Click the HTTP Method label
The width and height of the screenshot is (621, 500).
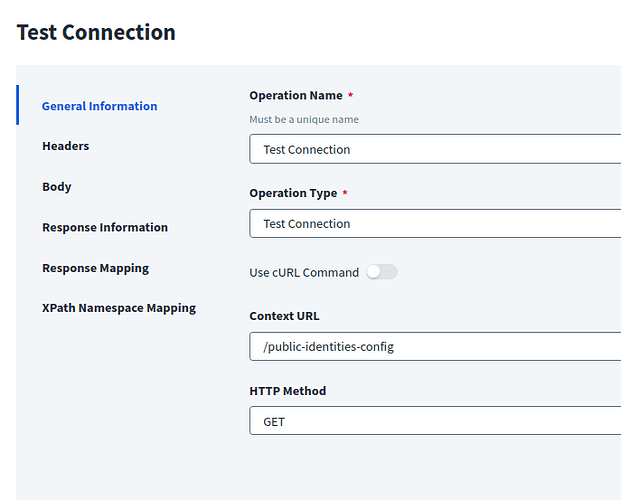[287, 391]
